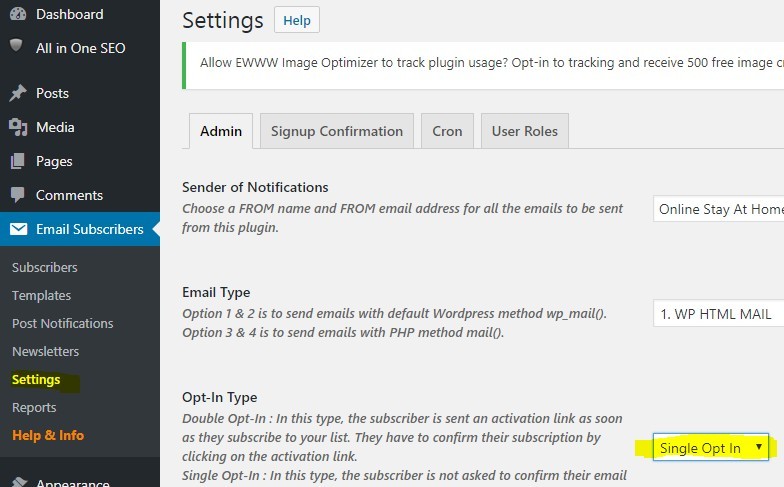Click the Comments speech bubble icon
Image resolution: width=784 pixels, height=487 pixels.
tap(18, 195)
